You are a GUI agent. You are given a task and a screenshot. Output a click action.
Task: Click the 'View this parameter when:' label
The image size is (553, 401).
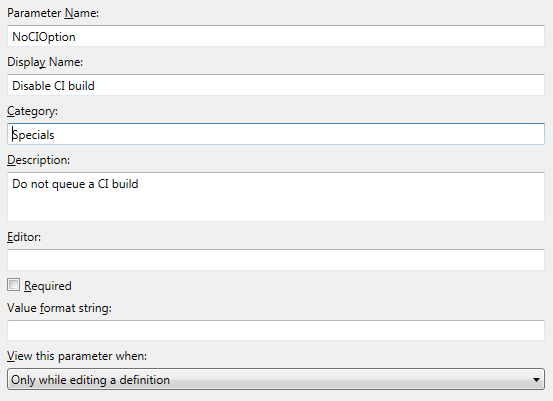[77, 356]
